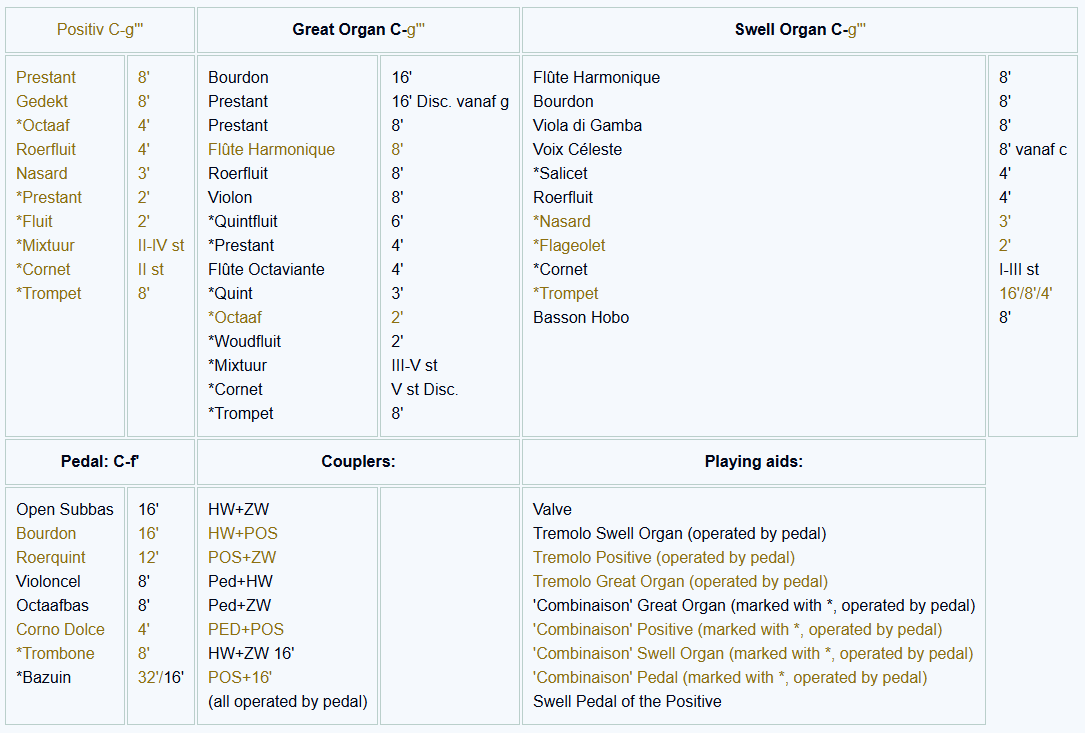This screenshot has height=733, width=1085.
Task: Open the Roerquint pedal stop link
Action: [51, 557]
